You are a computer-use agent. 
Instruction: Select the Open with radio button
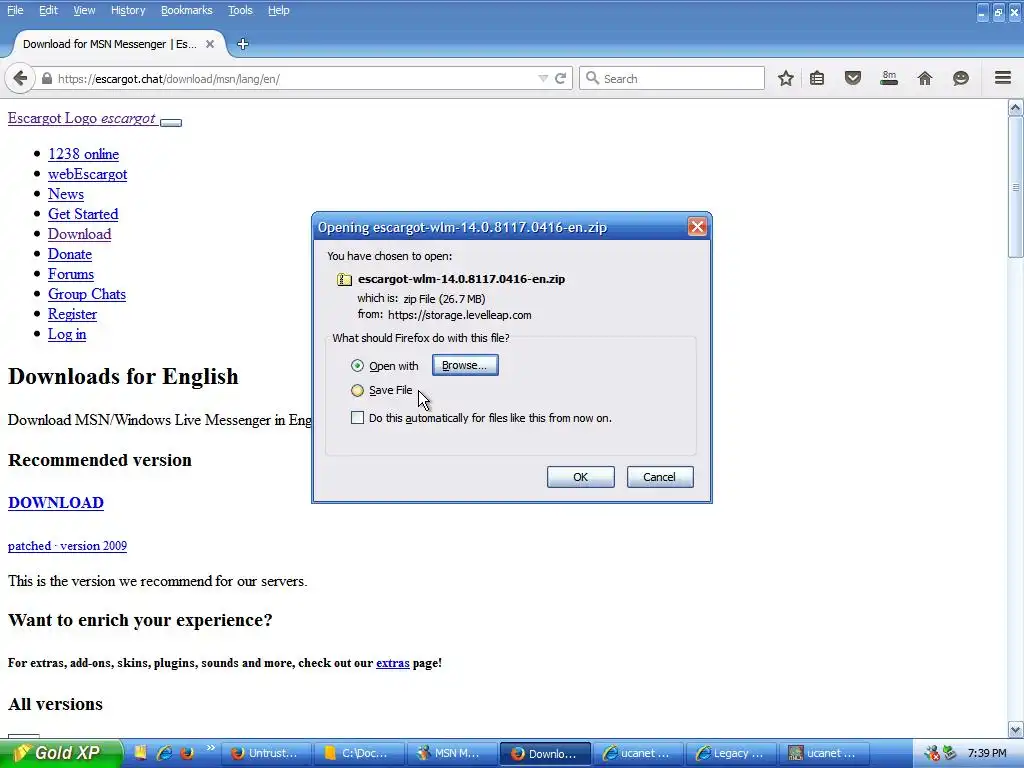pyautogui.click(x=357, y=366)
